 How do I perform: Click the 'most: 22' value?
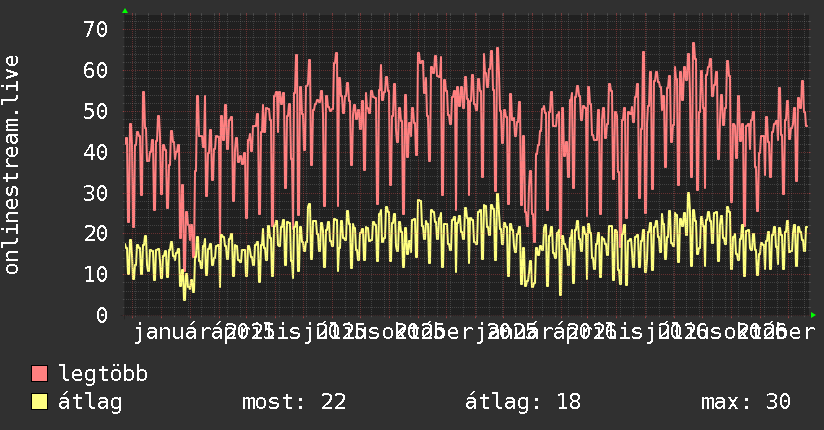[x=294, y=402]
